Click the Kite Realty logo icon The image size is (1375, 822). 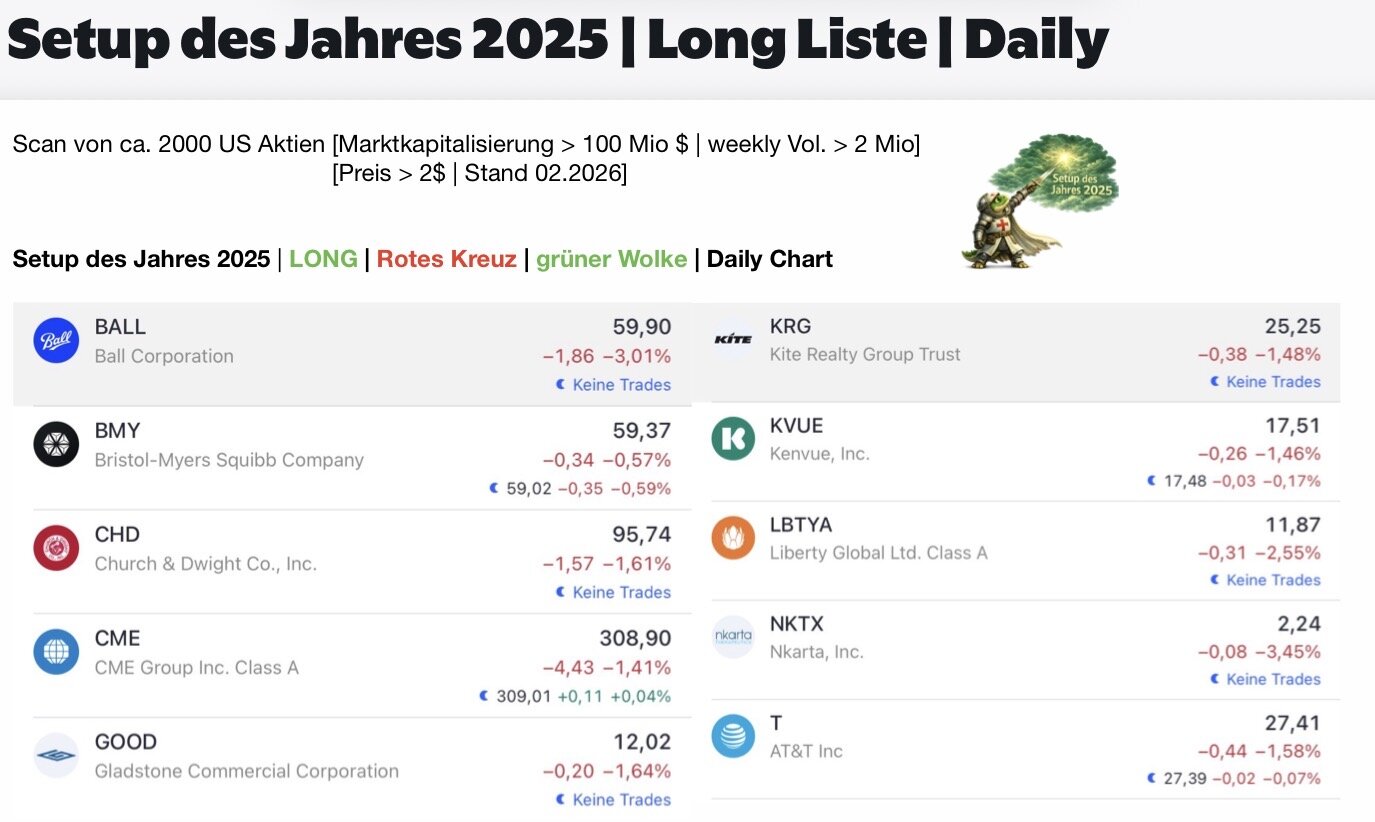733,339
